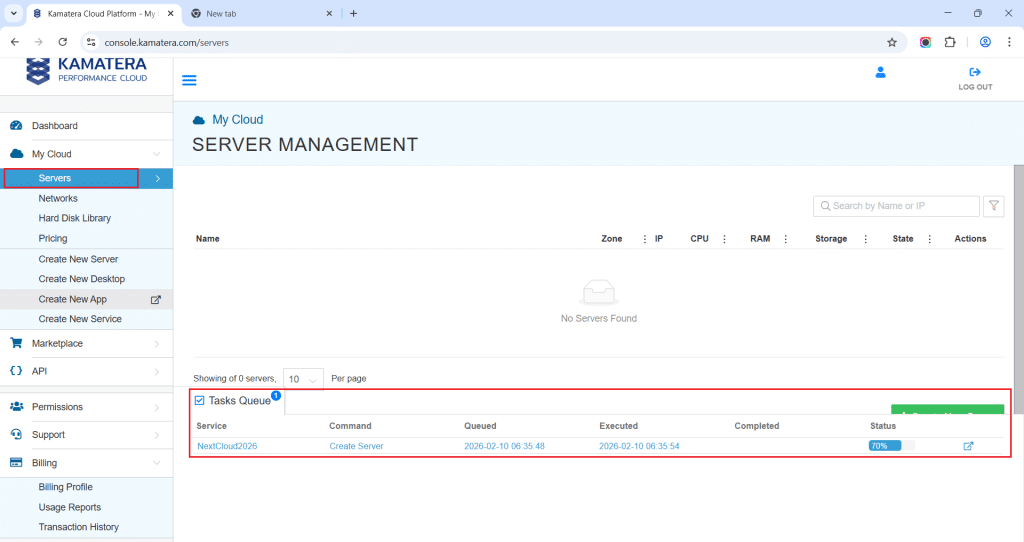The height and width of the screenshot is (542, 1024).
Task: Open the NextCloud2026 task external link icon
Action: pyautogui.click(x=968, y=446)
